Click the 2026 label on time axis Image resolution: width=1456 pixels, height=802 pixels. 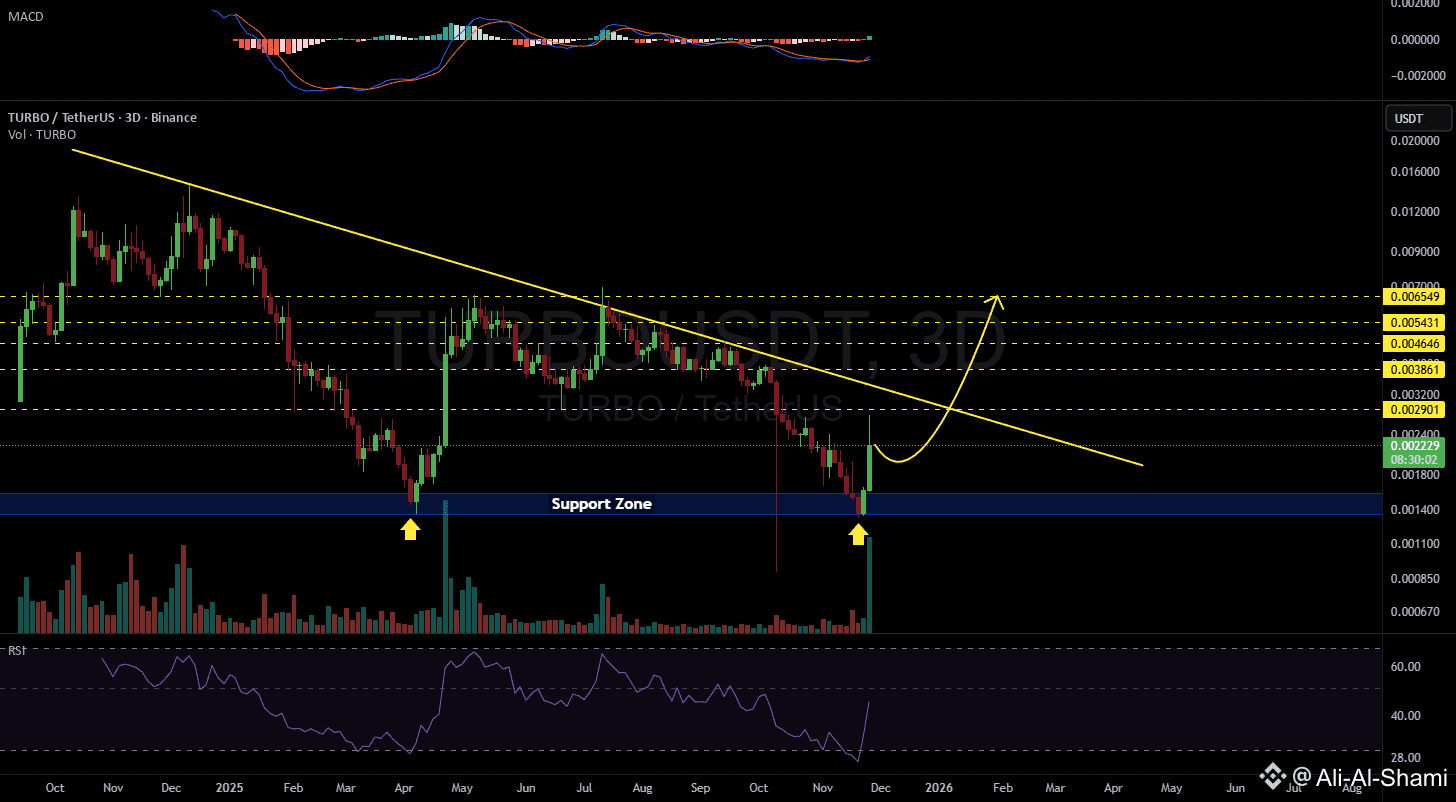pos(940,787)
